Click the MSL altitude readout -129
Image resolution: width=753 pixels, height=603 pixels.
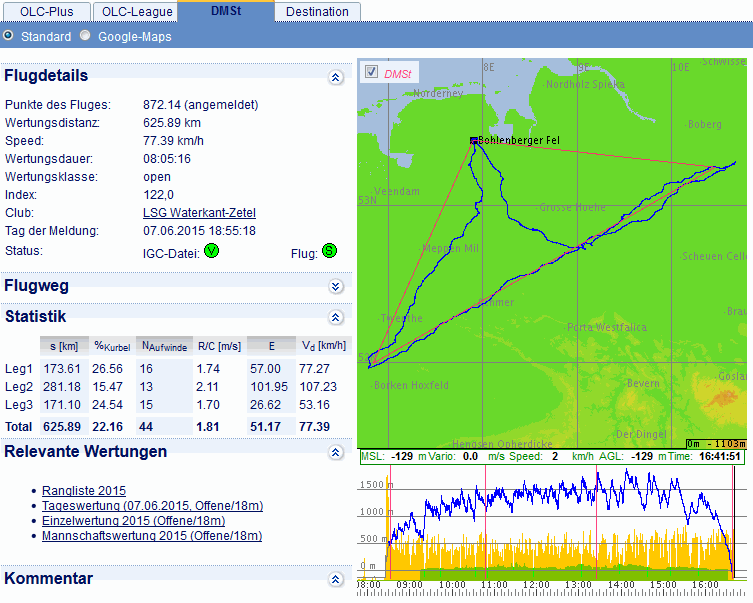coord(402,456)
